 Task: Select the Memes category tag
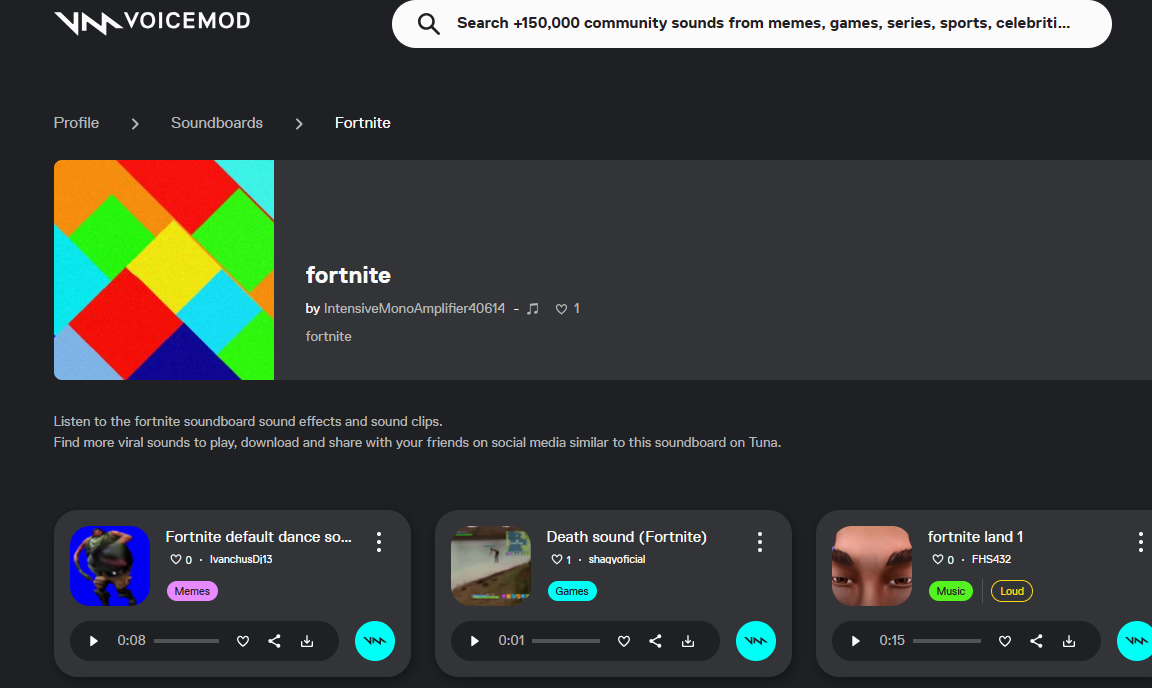[x=192, y=591]
